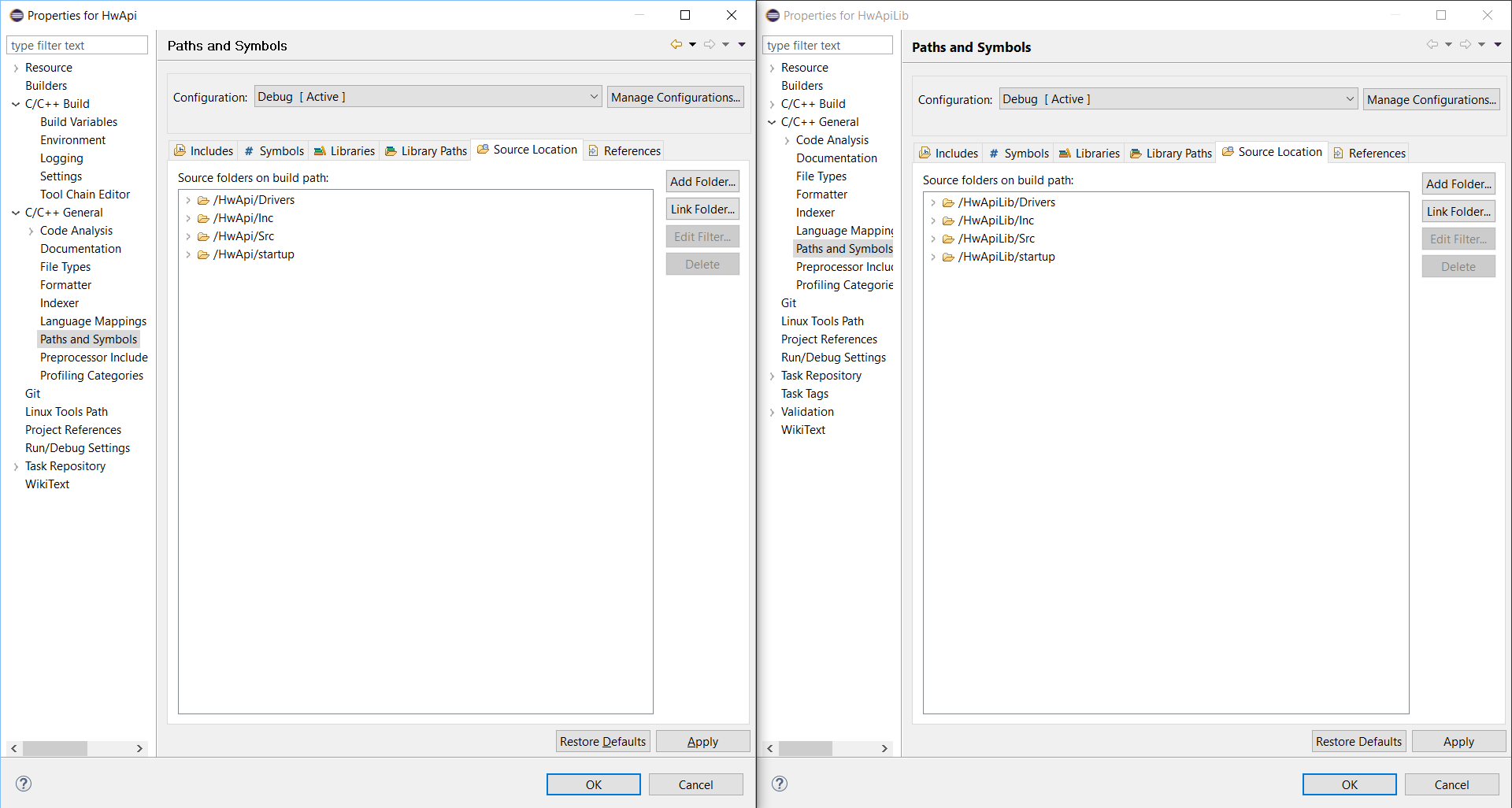Click Add Folder button in HwApiLib window

[x=1458, y=183]
